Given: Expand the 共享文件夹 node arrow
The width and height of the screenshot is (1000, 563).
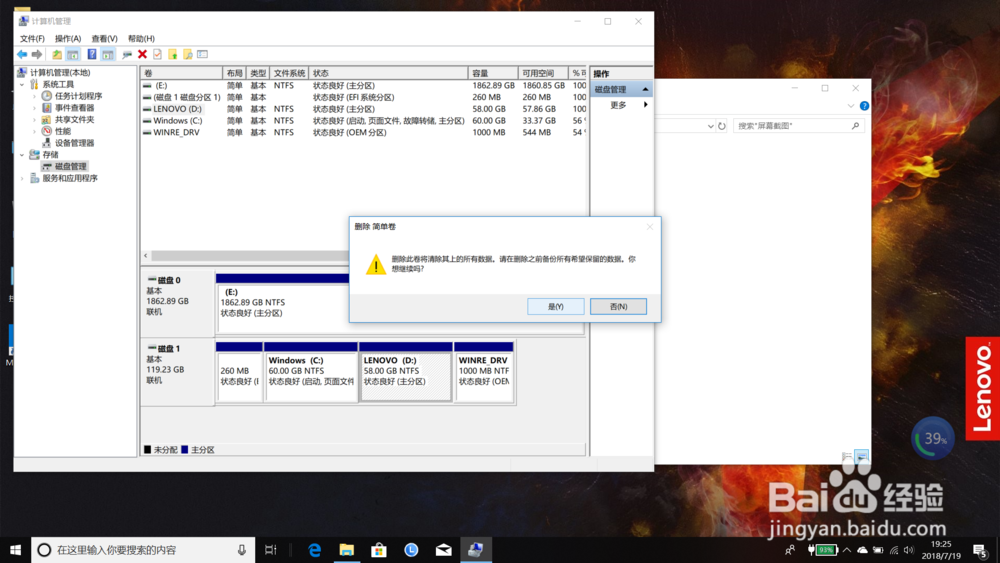Looking at the screenshot, I should [x=34, y=120].
